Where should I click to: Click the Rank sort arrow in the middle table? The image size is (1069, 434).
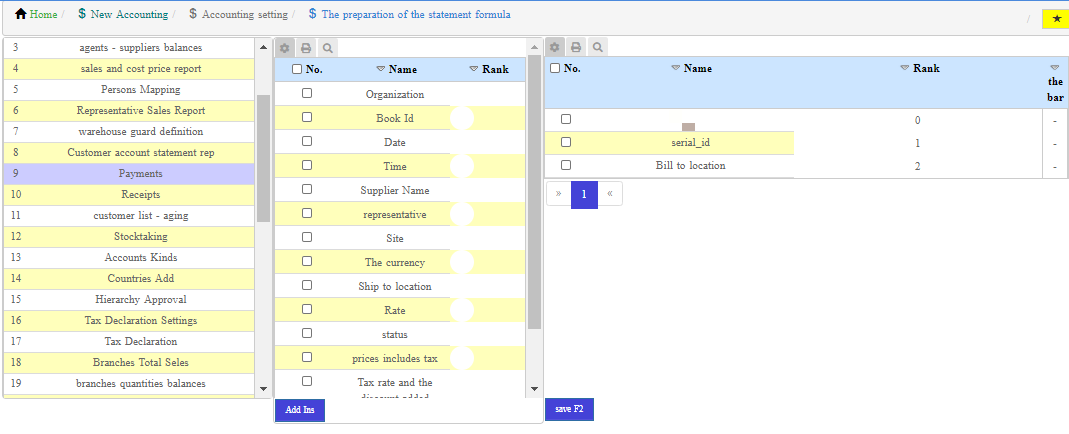(x=473, y=70)
